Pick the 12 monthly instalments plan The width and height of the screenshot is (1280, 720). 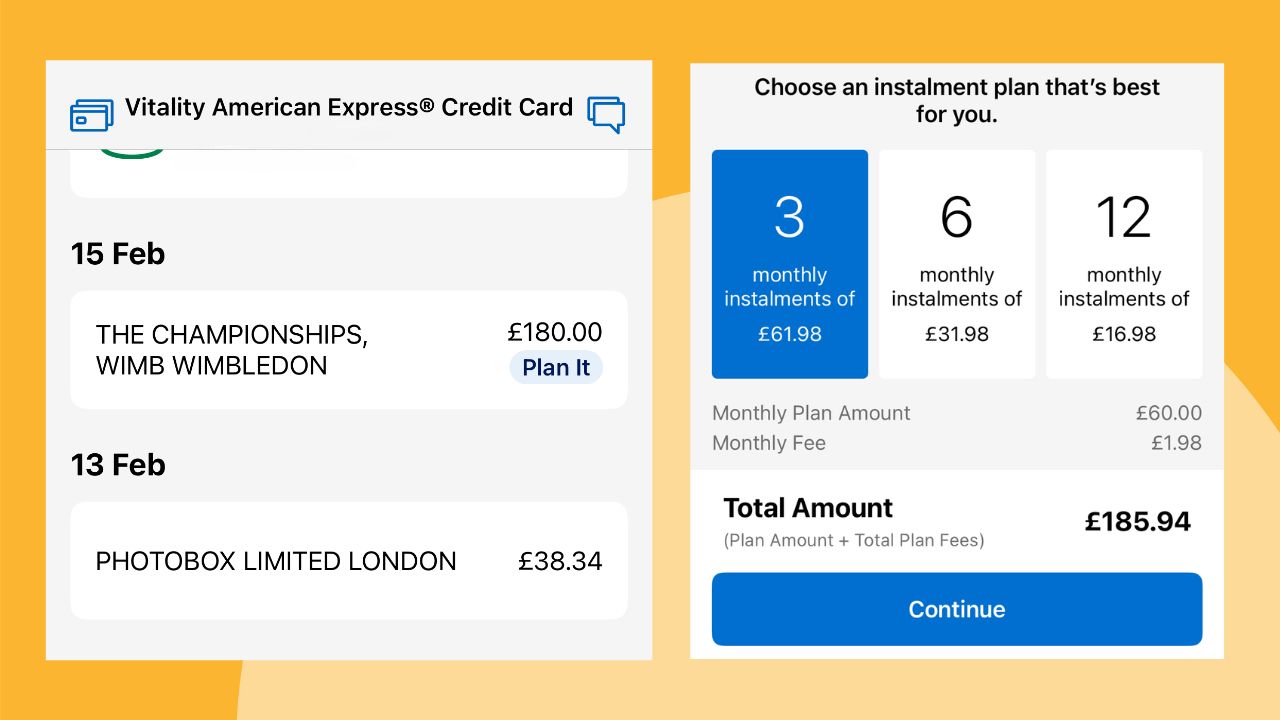point(1124,264)
